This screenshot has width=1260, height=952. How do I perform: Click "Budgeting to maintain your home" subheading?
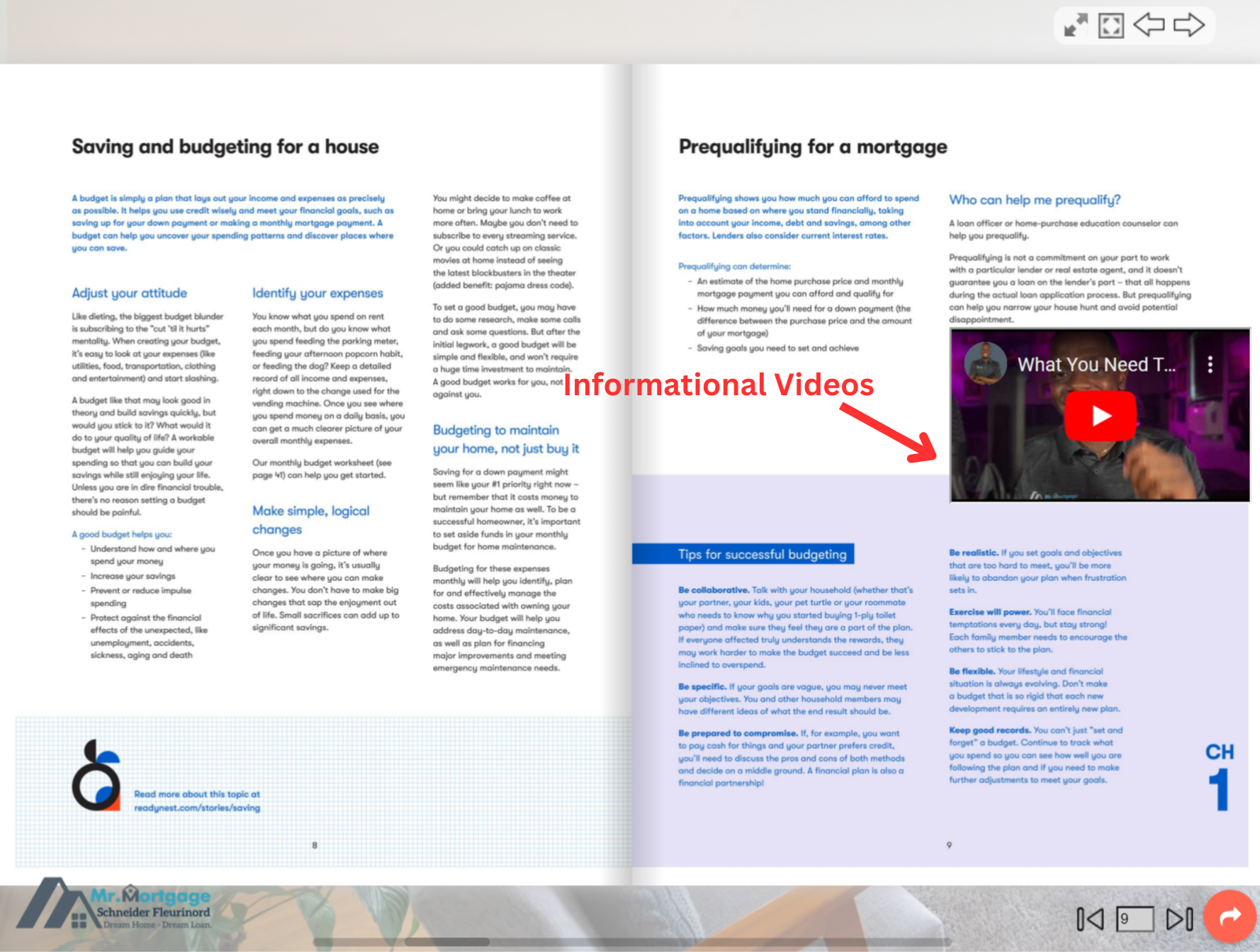pyautogui.click(x=506, y=439)
